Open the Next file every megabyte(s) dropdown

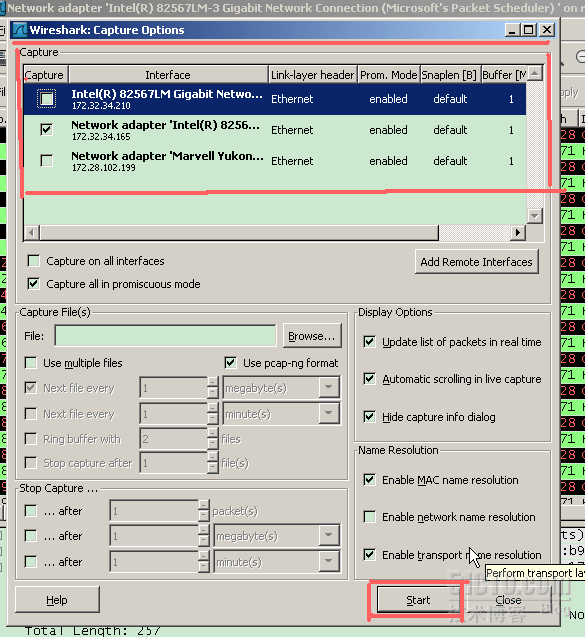(x=329, y=388)
